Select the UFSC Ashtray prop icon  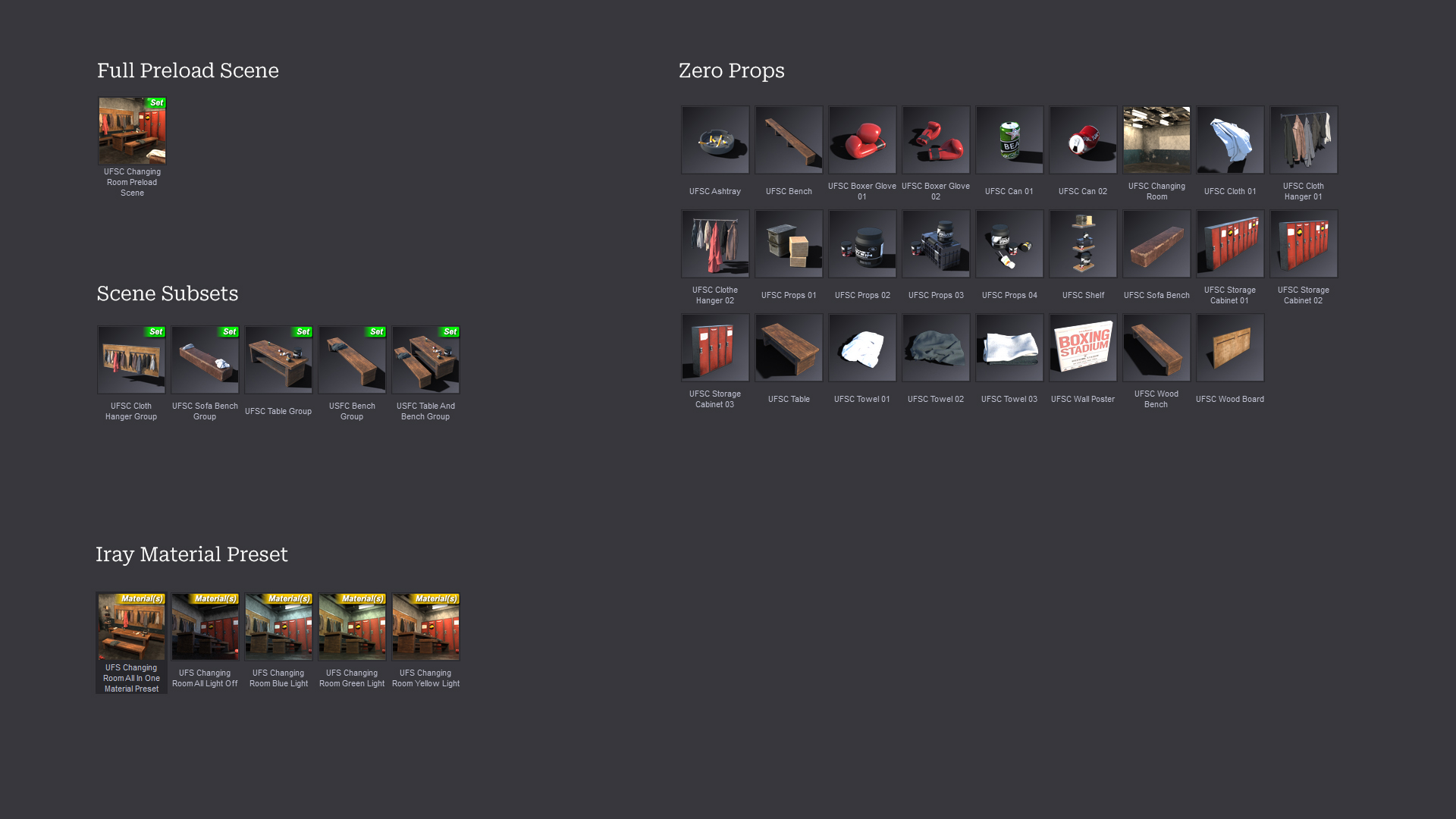coord(714,140)
